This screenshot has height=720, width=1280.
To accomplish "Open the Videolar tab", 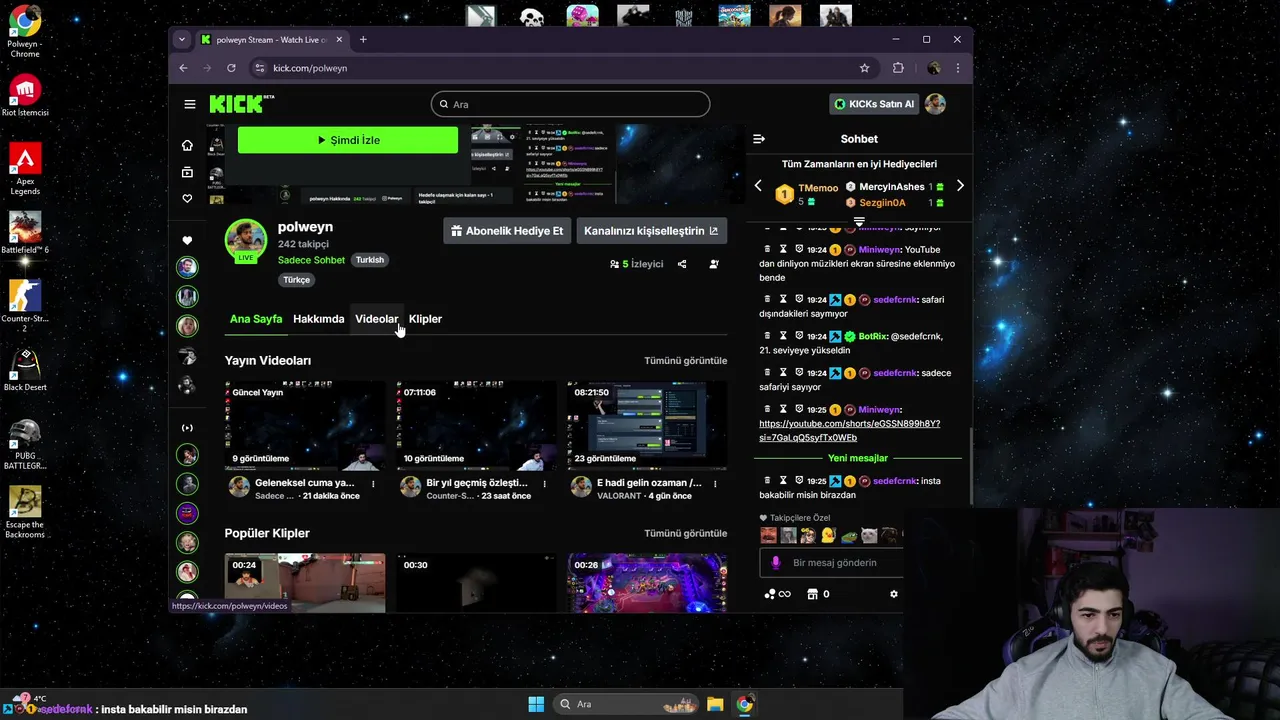I will (376, 319).
